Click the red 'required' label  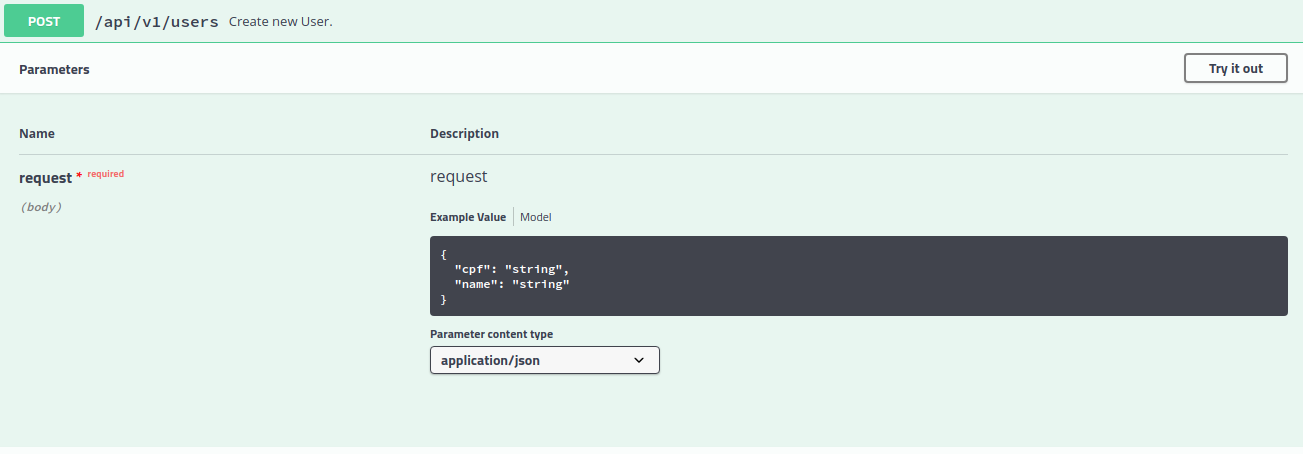[106, 174]
